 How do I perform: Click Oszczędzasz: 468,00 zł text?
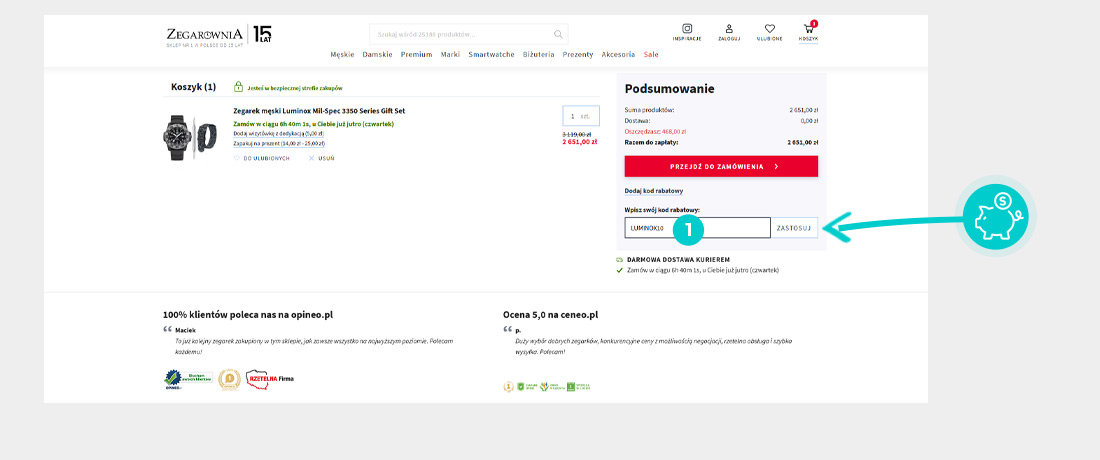click(655, 131)
